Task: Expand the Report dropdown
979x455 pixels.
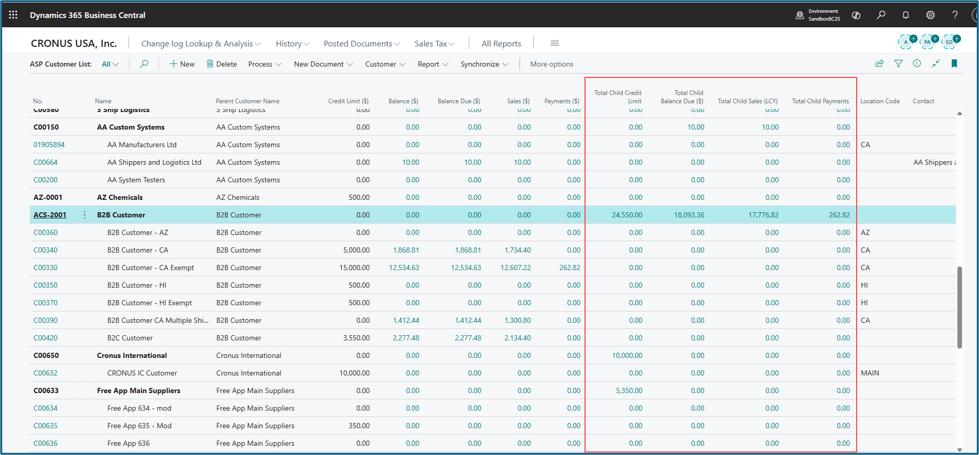Action: [x=433, y=64]
